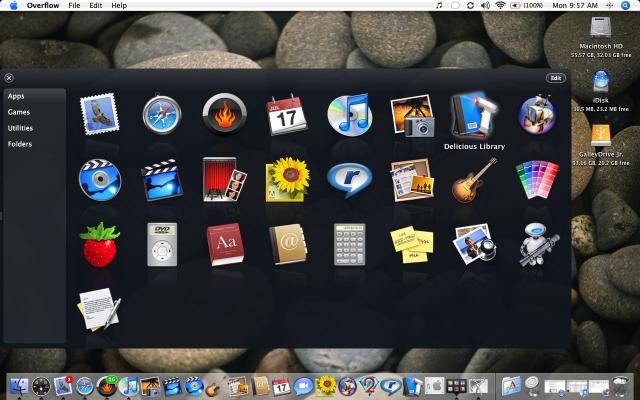Open the Dictionary book icon

[x=223, y=244]
